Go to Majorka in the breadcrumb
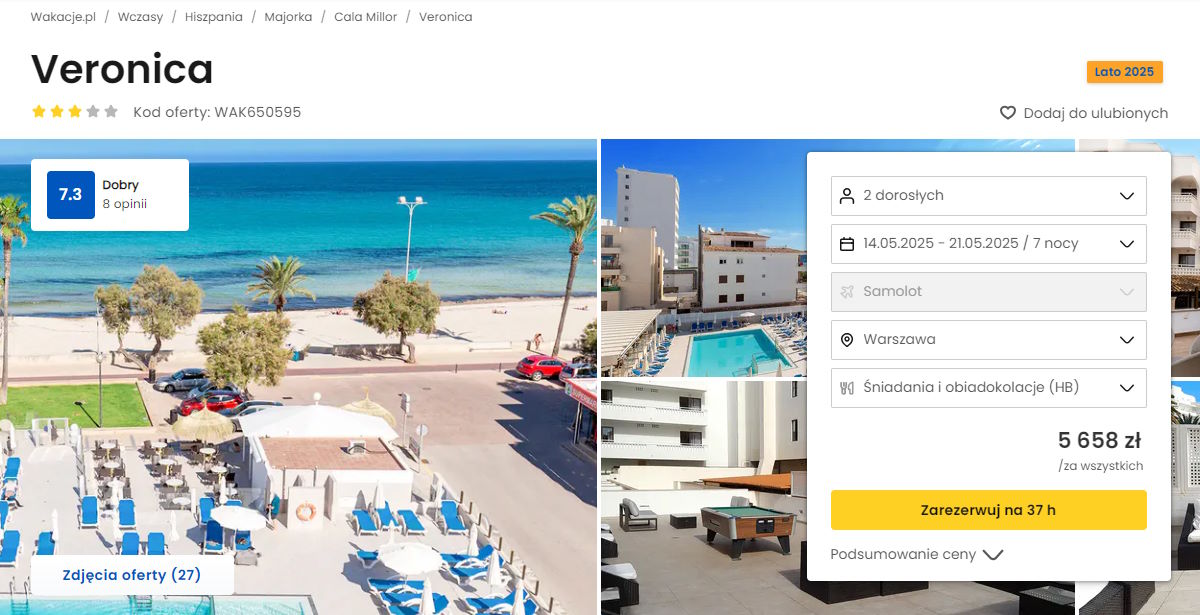 [x=288, y=17]
